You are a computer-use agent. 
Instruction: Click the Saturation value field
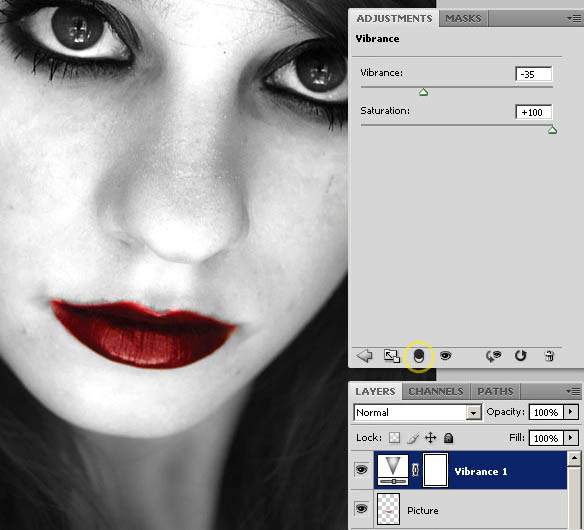(x=534, y=112)
